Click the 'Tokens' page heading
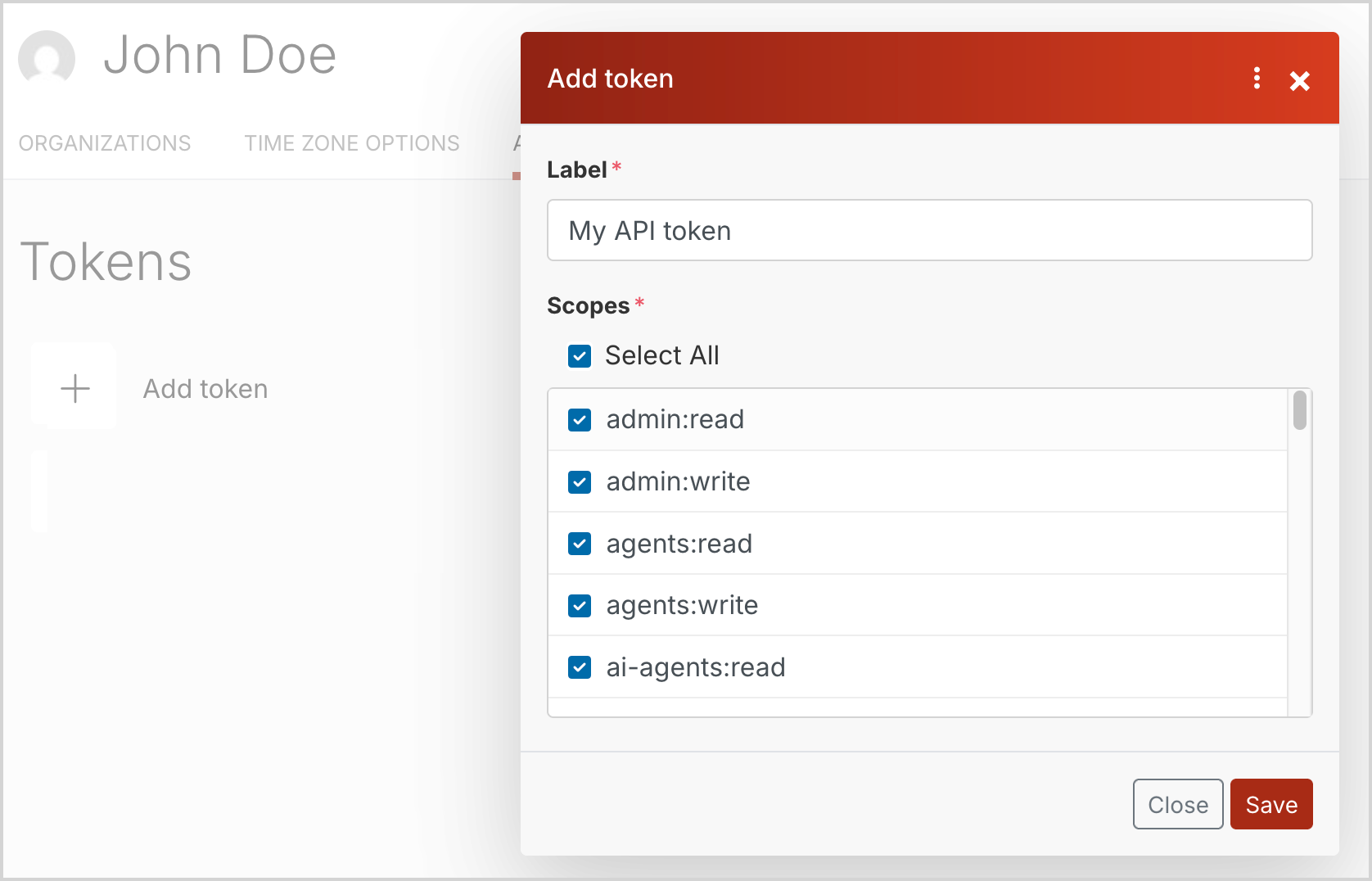Viewport: 1372px width, 881px height. click(106, 262)
